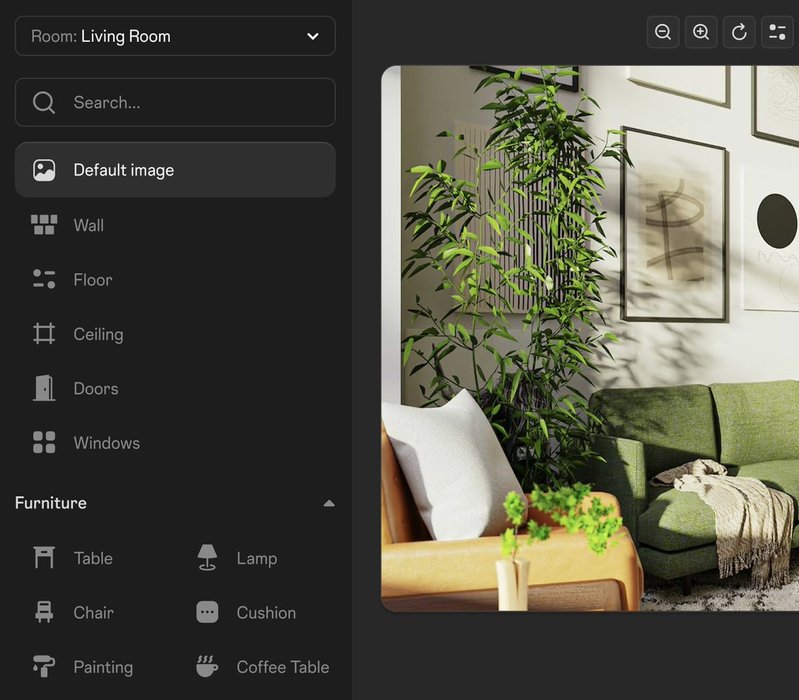799x700 pixels.
Task: Open the settings sliders toolbar icon
Action: click(x=778, y=32)
